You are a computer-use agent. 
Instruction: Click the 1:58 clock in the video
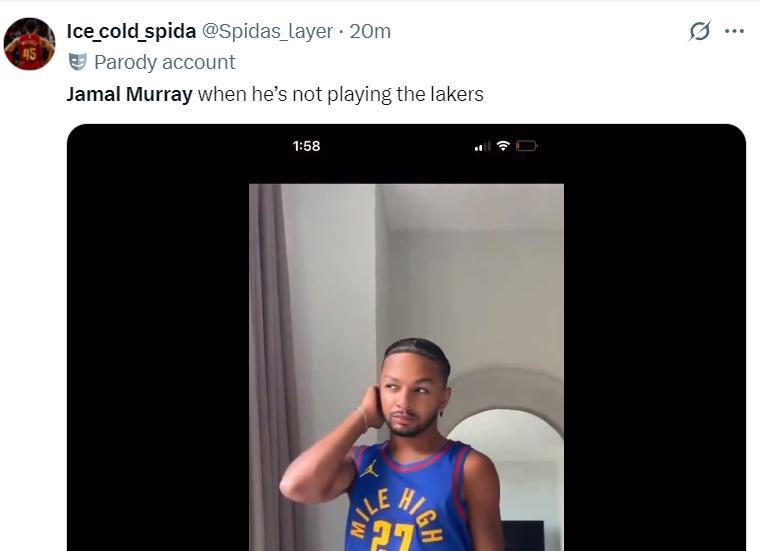(306, 146)
